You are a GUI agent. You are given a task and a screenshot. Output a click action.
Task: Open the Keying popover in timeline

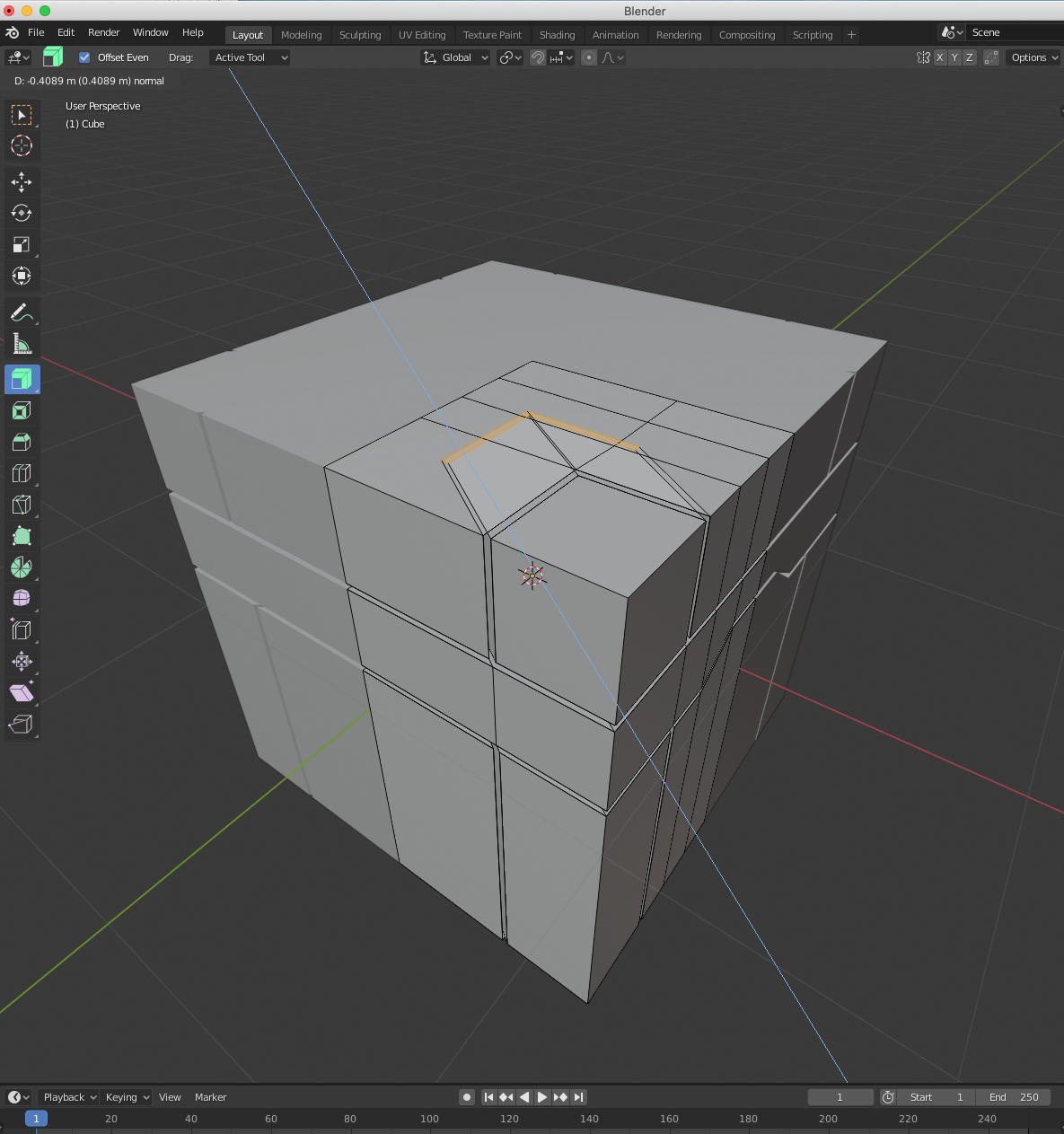[x=126, y=1096]
